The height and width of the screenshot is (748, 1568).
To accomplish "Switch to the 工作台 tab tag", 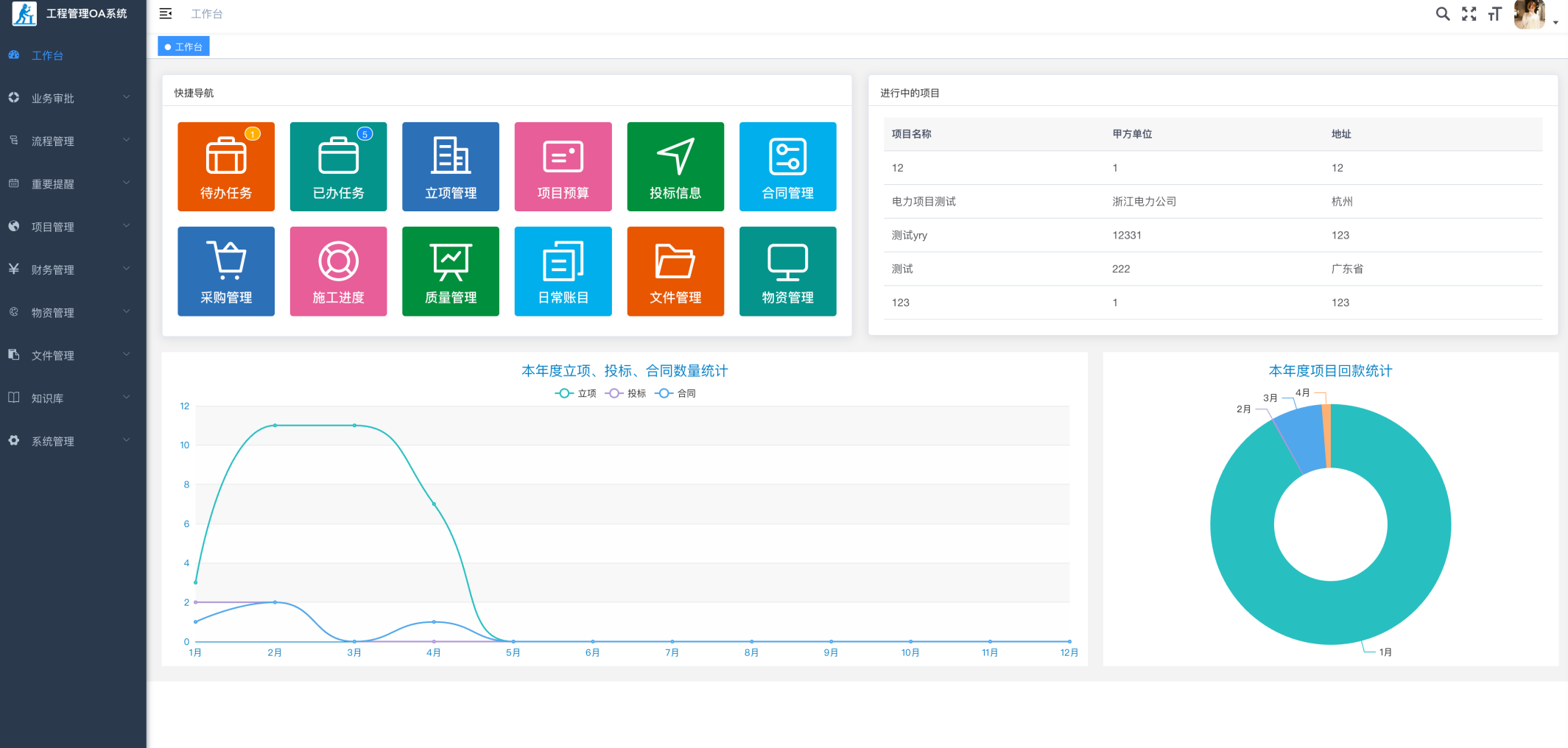I will click(184, 46).
